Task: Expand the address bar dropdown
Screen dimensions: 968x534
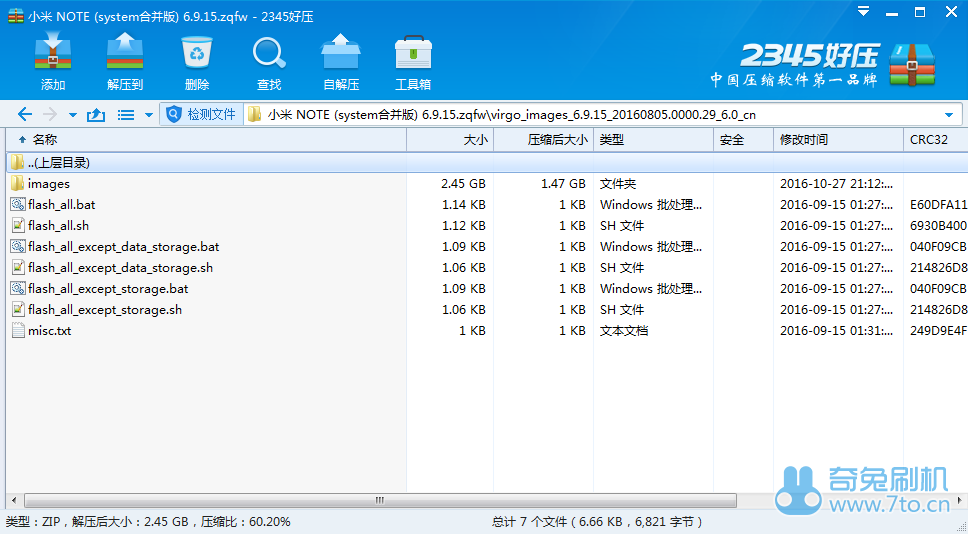Action: coord(949,115)
